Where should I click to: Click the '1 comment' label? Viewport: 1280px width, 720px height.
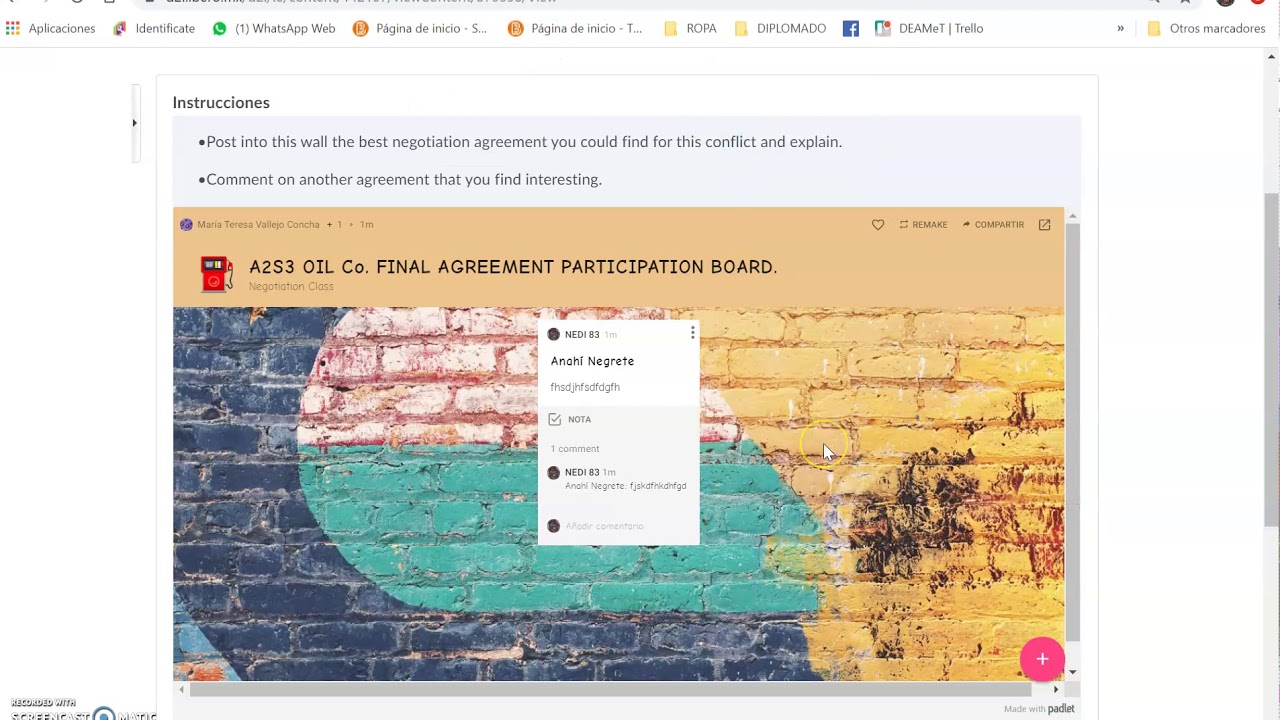tap(575, 449)
